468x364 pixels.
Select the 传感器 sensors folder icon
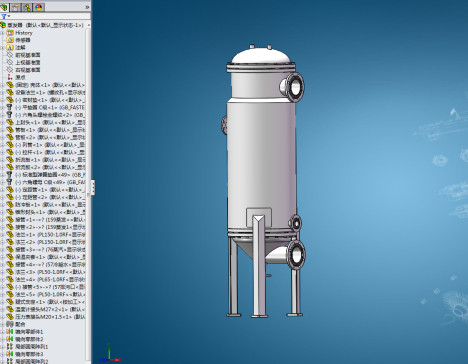10,40
